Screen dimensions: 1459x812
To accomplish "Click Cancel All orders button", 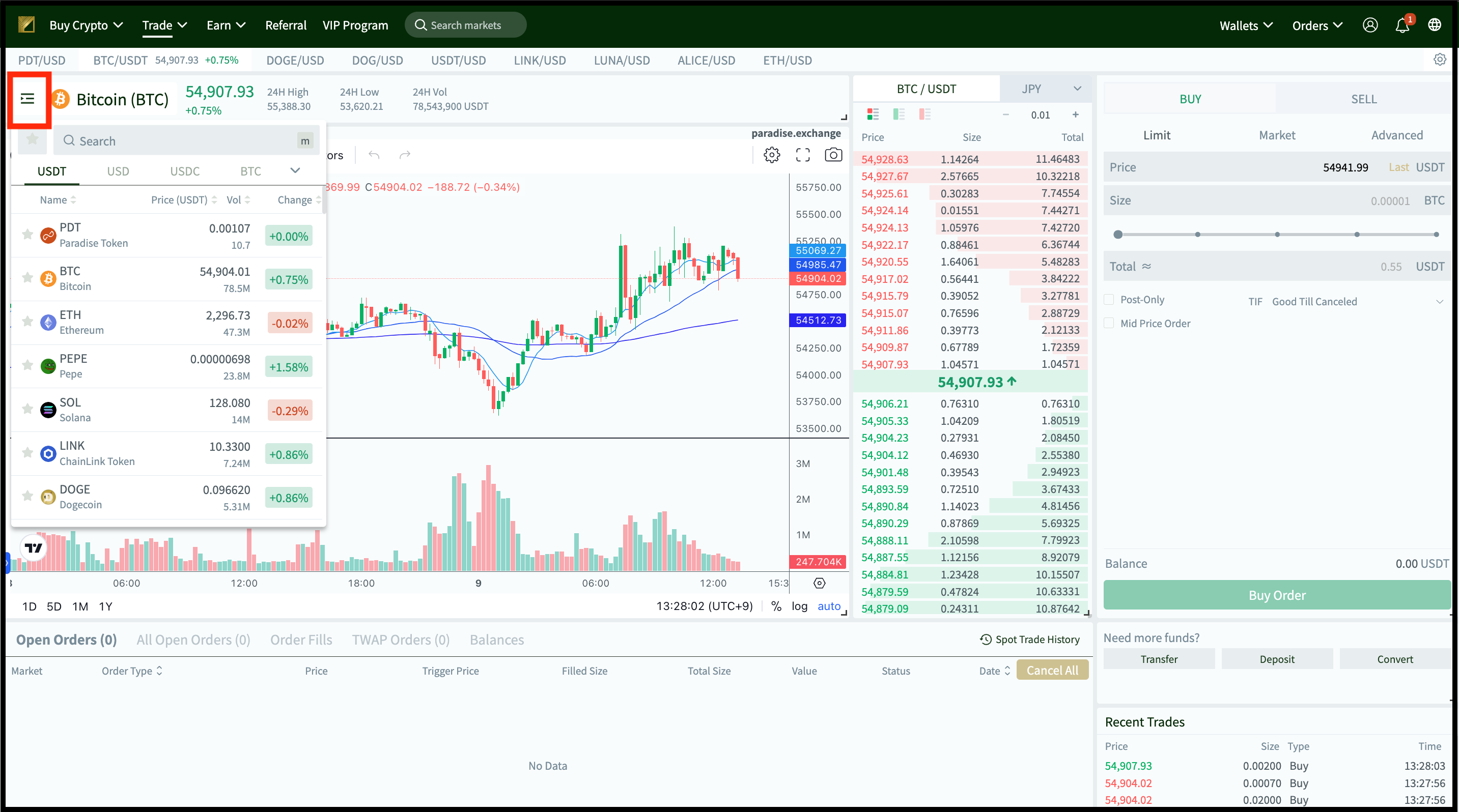I will click(1052, 670).
